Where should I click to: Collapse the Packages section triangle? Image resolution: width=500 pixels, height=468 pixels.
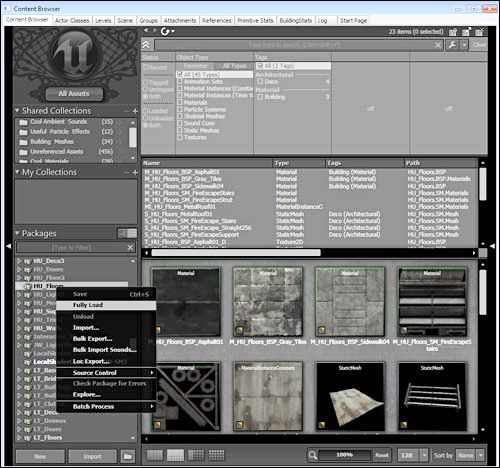pyautogui.click(x=17, y=233)
